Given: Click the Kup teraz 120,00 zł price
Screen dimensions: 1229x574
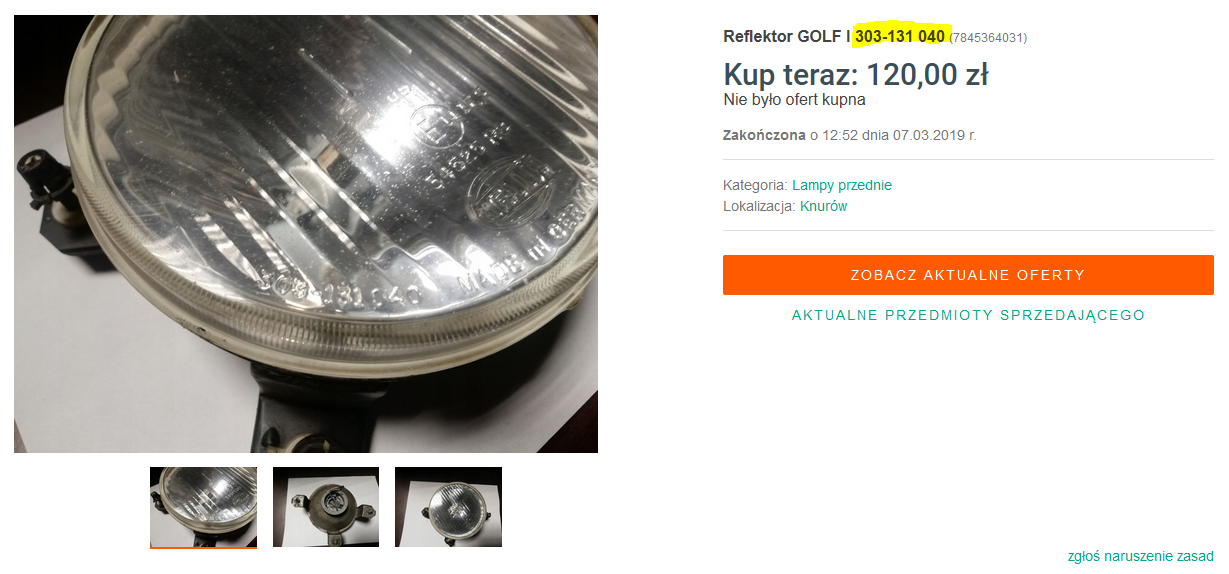Looking at the screenshot, I should pos(856,75).
